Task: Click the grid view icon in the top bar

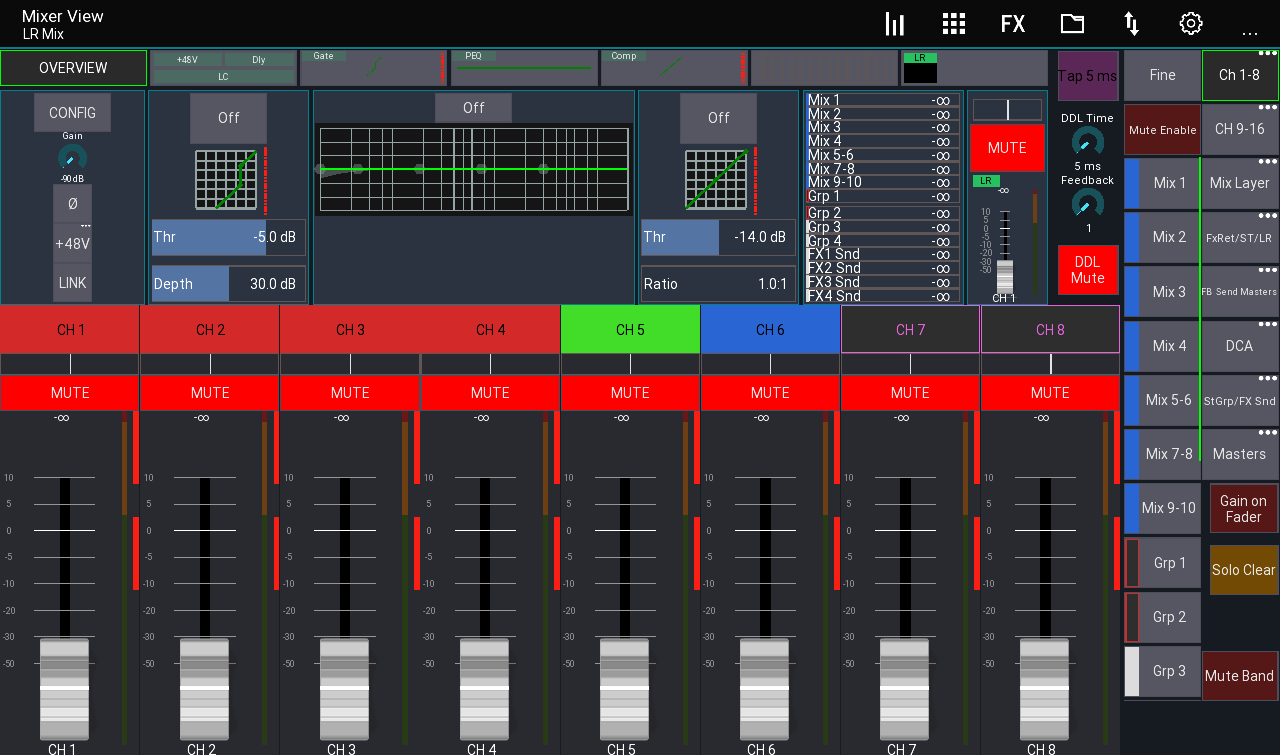Action: point(953,22)
